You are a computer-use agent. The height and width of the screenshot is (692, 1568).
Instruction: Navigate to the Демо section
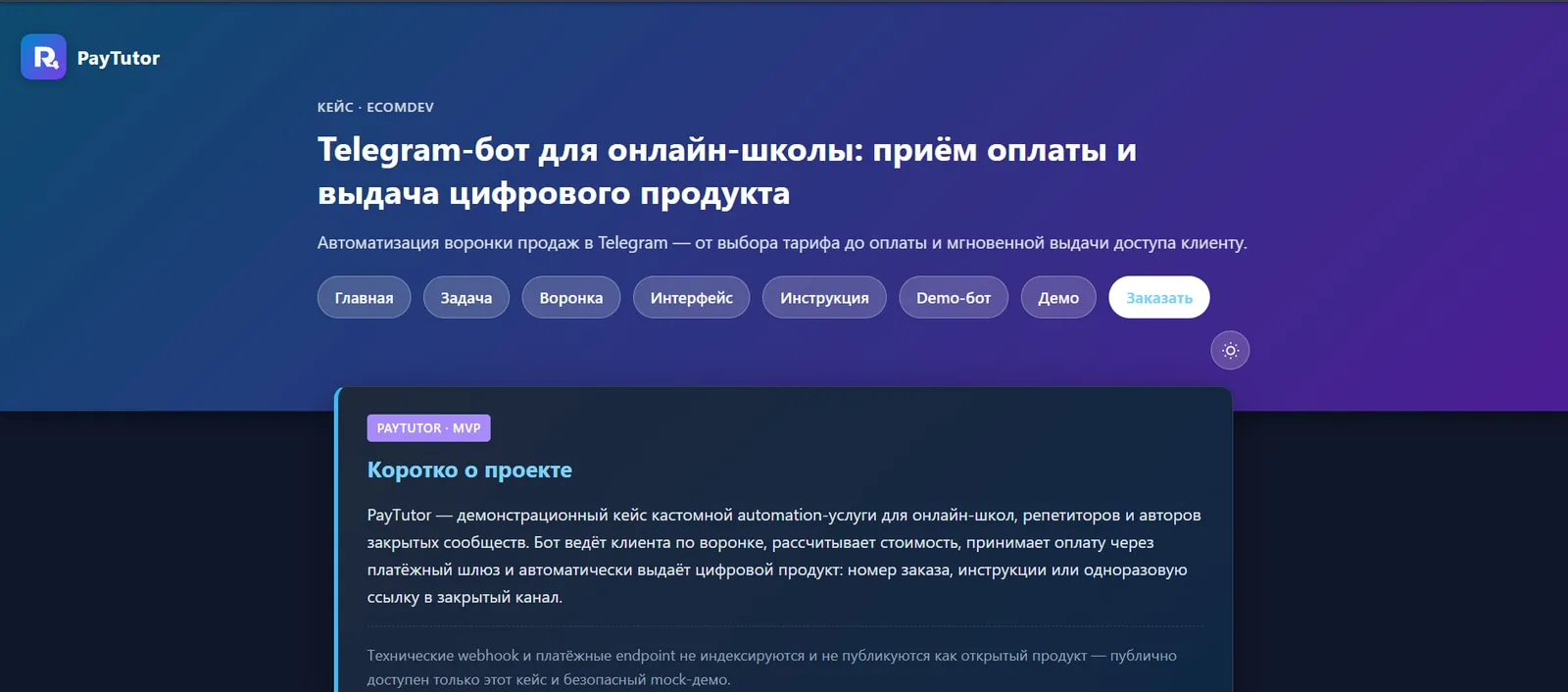click(1058, 298)
